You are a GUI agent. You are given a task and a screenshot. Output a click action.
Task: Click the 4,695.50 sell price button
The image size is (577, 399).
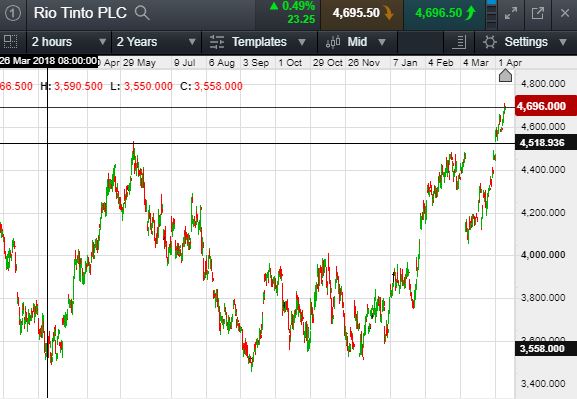(x=362, y=14)
